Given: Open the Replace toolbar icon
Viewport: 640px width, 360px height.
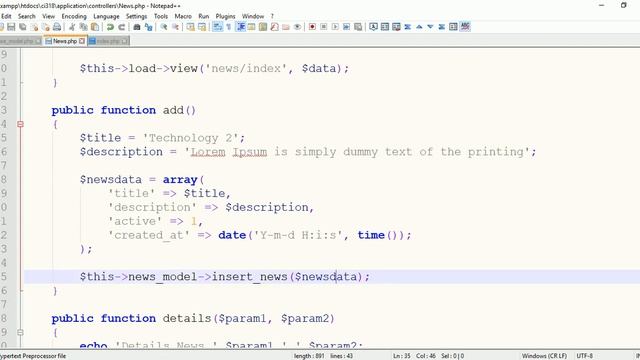Looking at the screenshot, I should pyautogui.click(x=149, y=27).
